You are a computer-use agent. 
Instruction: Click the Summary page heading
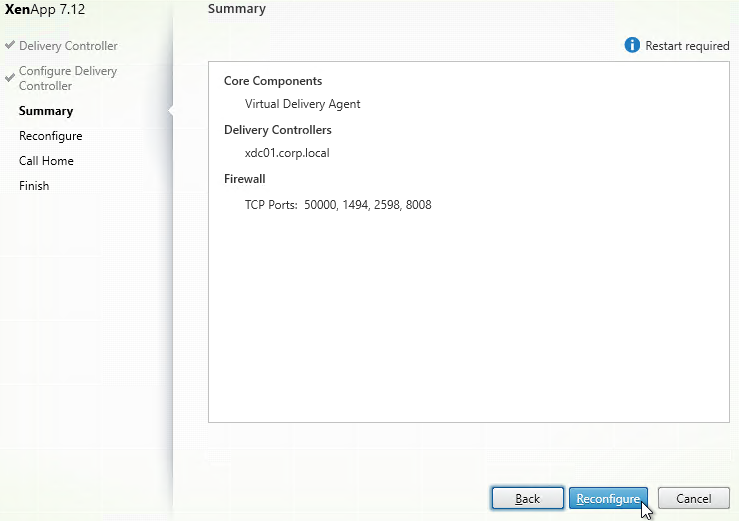pos(237,8)
